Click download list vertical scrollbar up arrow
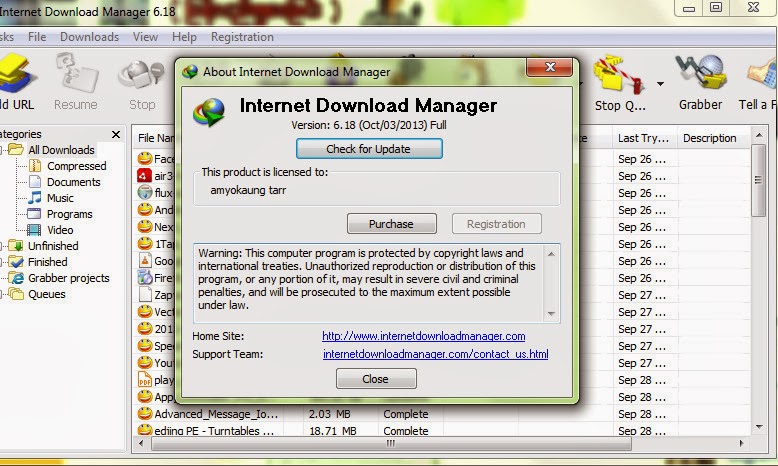Viewport: 778px width, 466px height. tap(759, 135)
